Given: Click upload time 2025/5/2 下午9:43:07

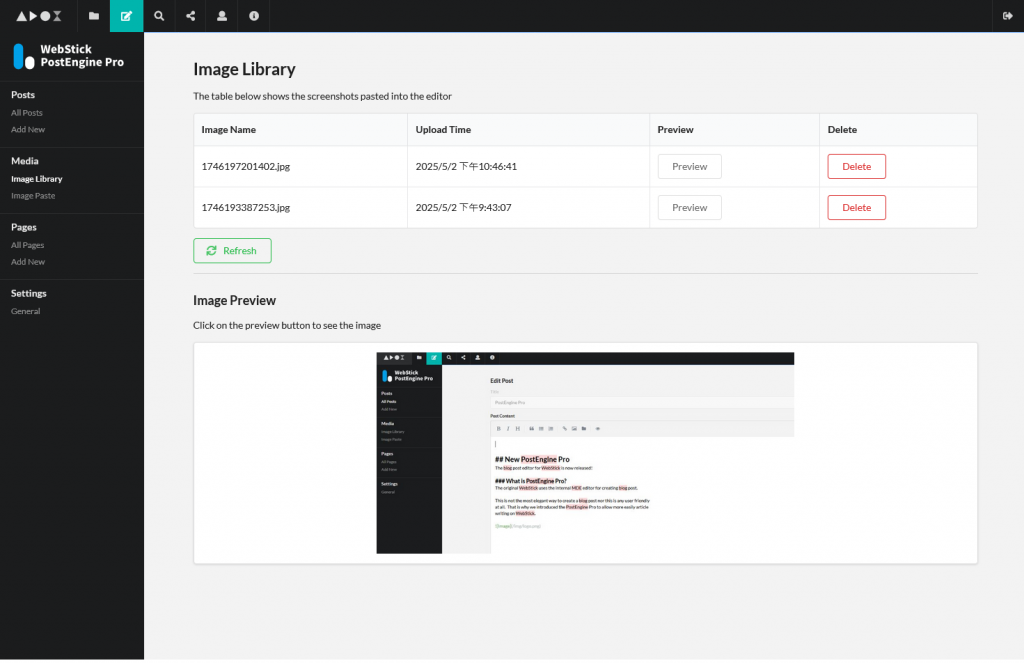Looking at the screenshot, I should (464, 208).
